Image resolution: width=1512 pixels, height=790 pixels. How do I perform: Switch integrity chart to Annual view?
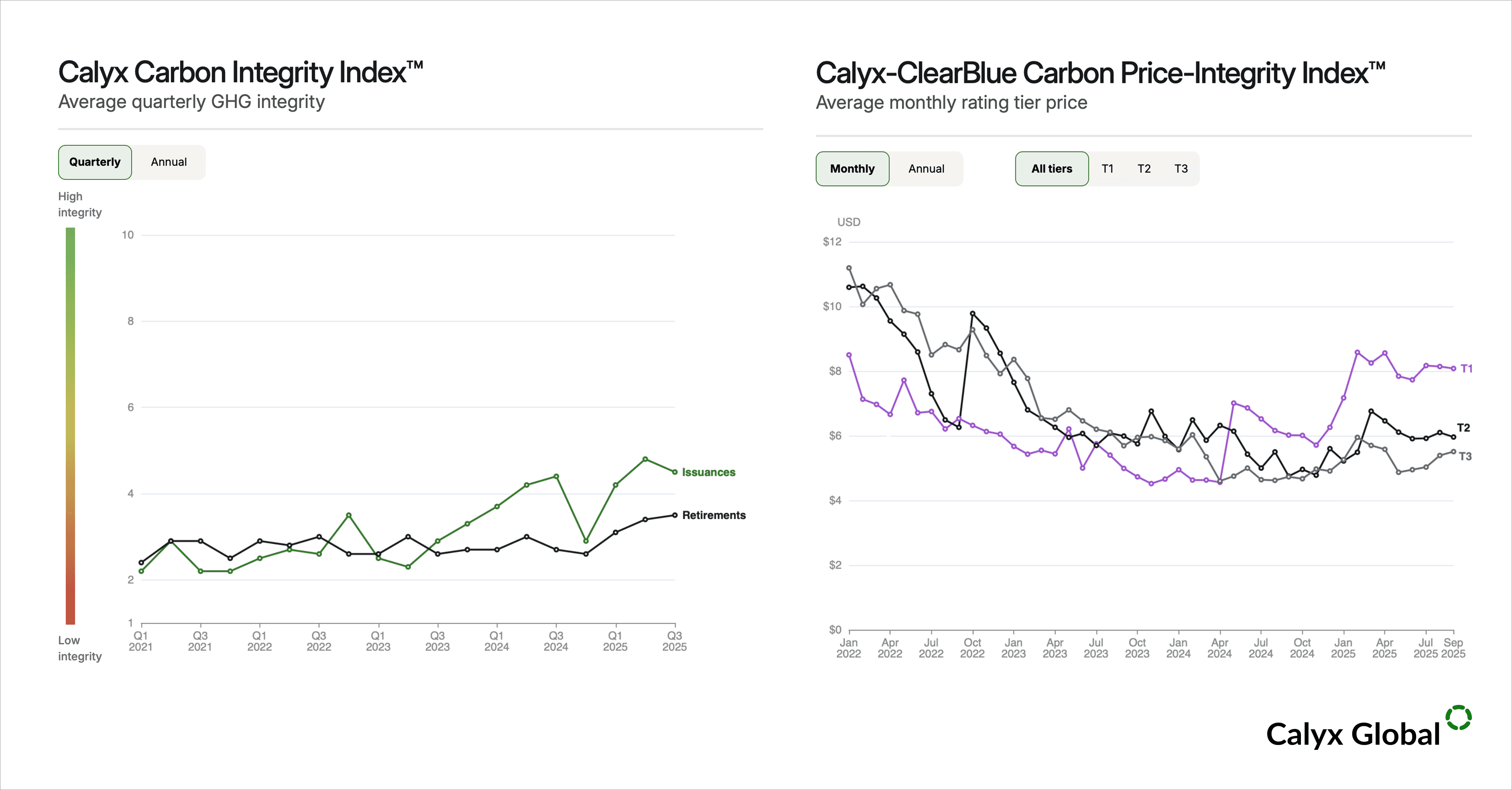[x=169, y=162]
